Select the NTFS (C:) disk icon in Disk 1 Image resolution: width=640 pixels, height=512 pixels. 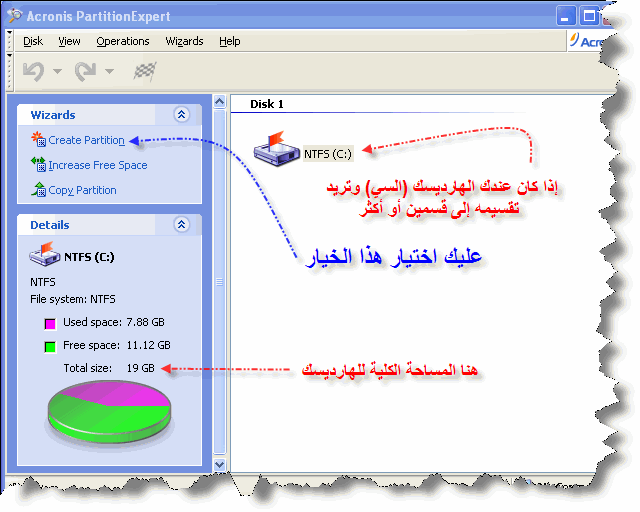(x=276, y=149)
